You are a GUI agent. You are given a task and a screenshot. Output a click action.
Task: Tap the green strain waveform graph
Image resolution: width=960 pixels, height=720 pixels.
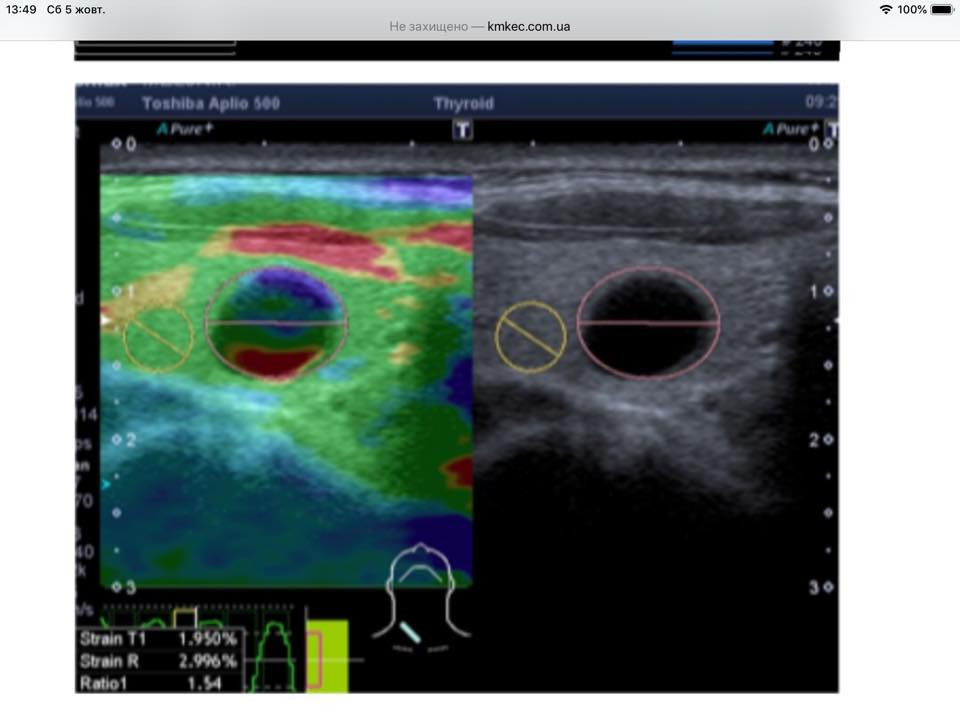pos(274,656)
